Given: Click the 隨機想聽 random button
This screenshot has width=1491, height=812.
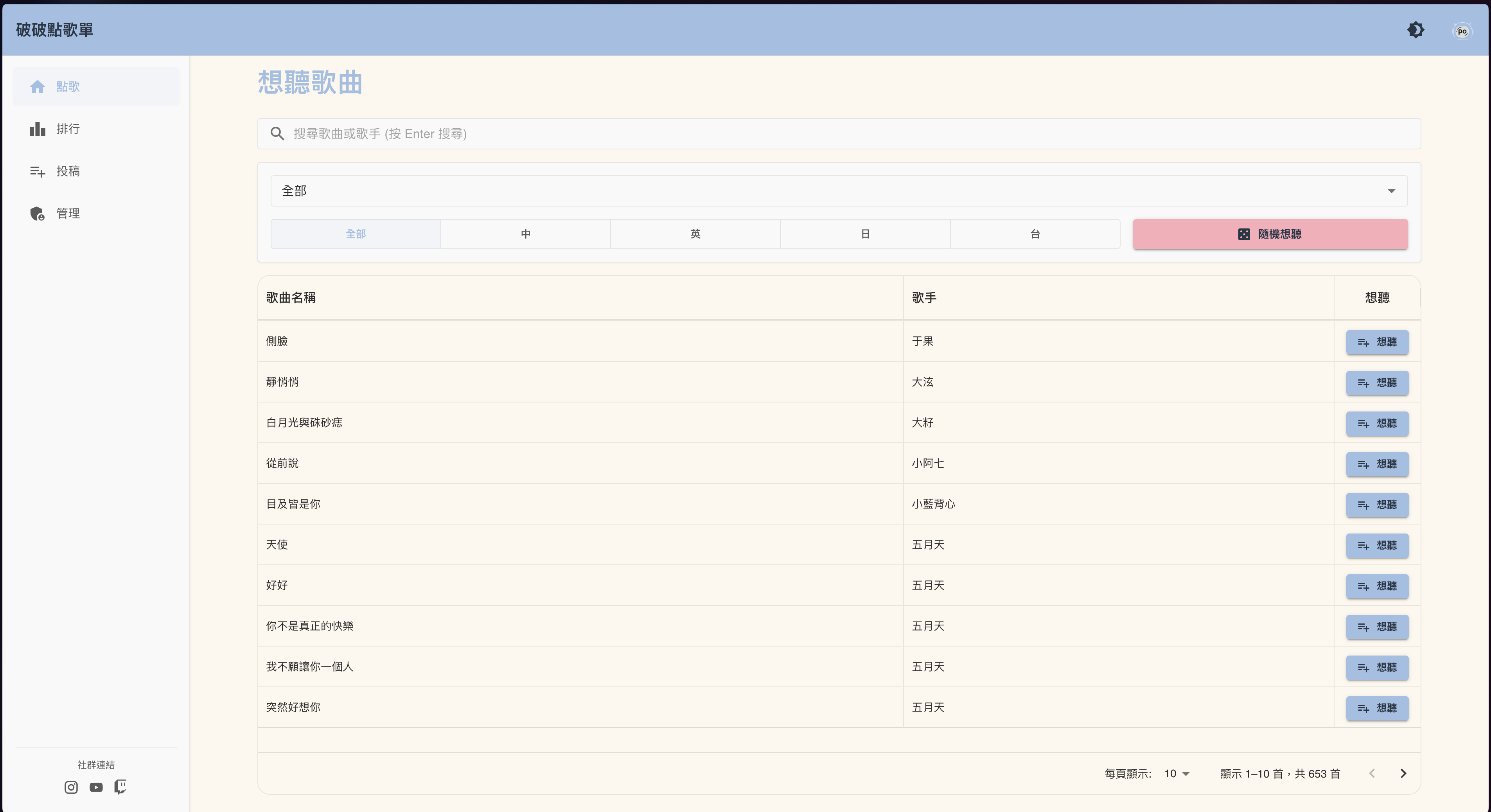Looking at the screenshot, I should pos(1270,234).
